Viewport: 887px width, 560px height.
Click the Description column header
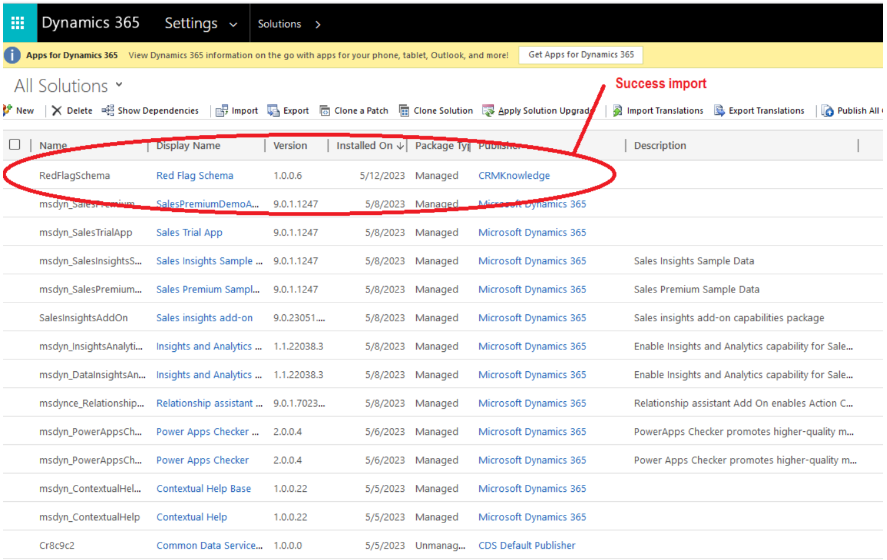(x=660, y=145)
